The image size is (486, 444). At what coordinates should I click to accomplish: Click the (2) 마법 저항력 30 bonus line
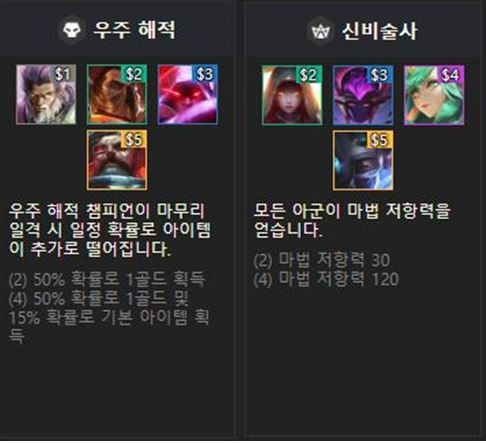[x=322, y=260]
